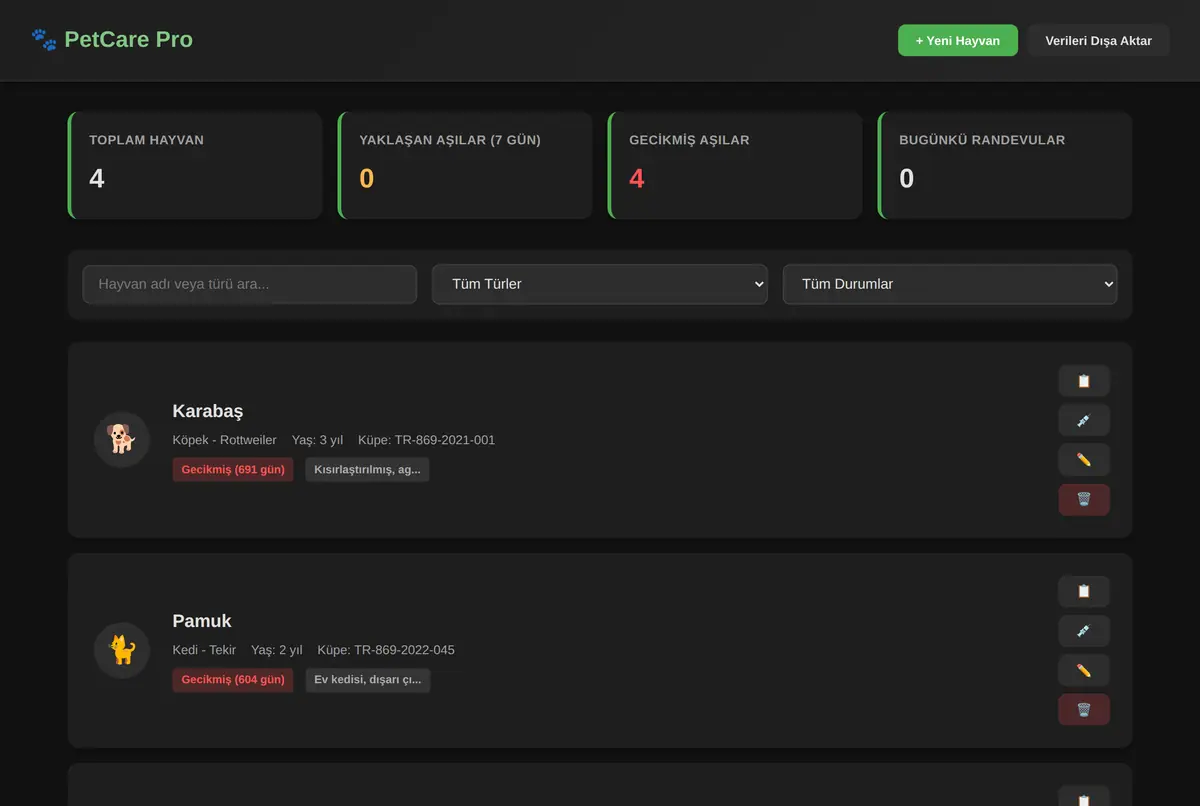Screen dimensions: 1200x806
Task: Click the Bugünkü Randevular stat label
Action: pyautogui.click(x=982, y=140)
